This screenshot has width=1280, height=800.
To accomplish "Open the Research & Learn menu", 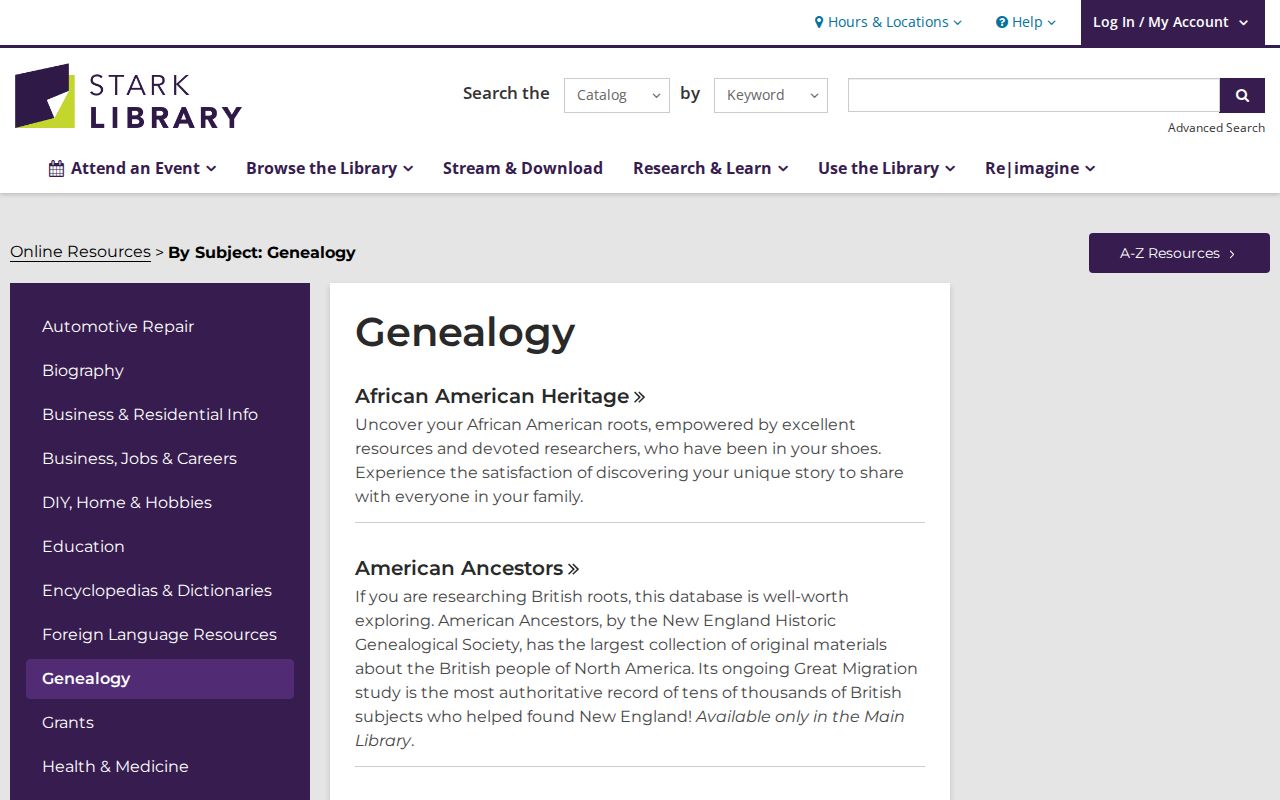I will [711, 168].
